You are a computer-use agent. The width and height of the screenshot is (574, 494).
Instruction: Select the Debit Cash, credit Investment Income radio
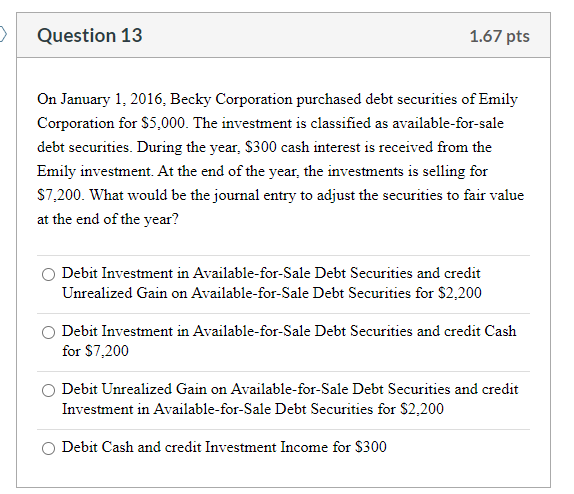[x=48, y=448]
